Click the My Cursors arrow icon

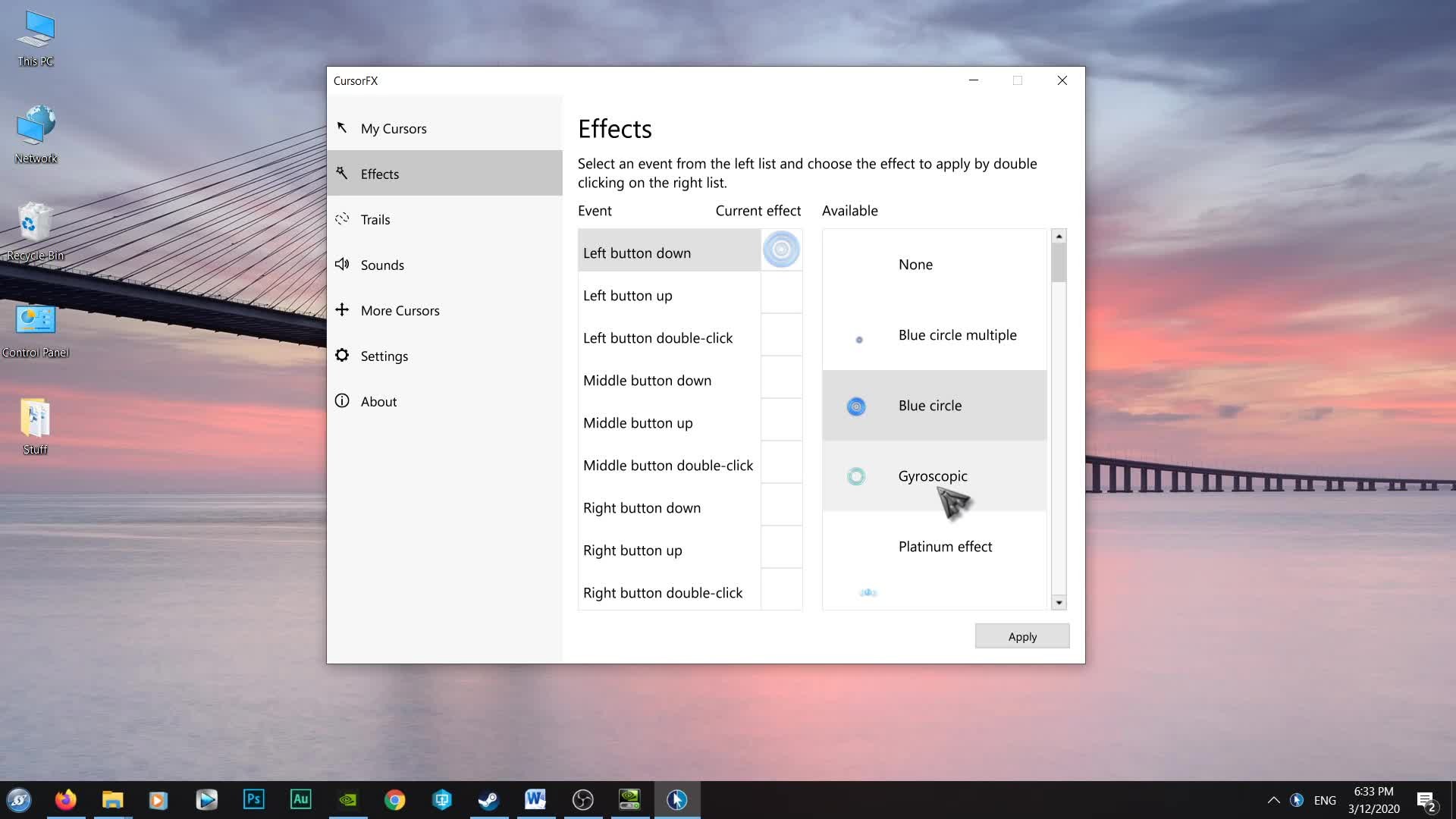tap(342, 127)
